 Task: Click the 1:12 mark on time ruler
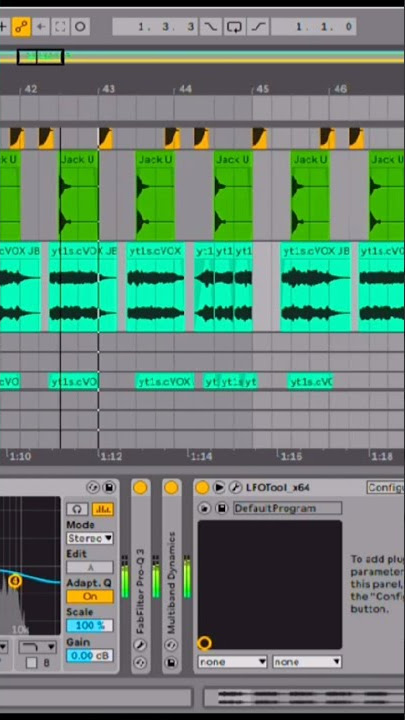pos(111,456)
